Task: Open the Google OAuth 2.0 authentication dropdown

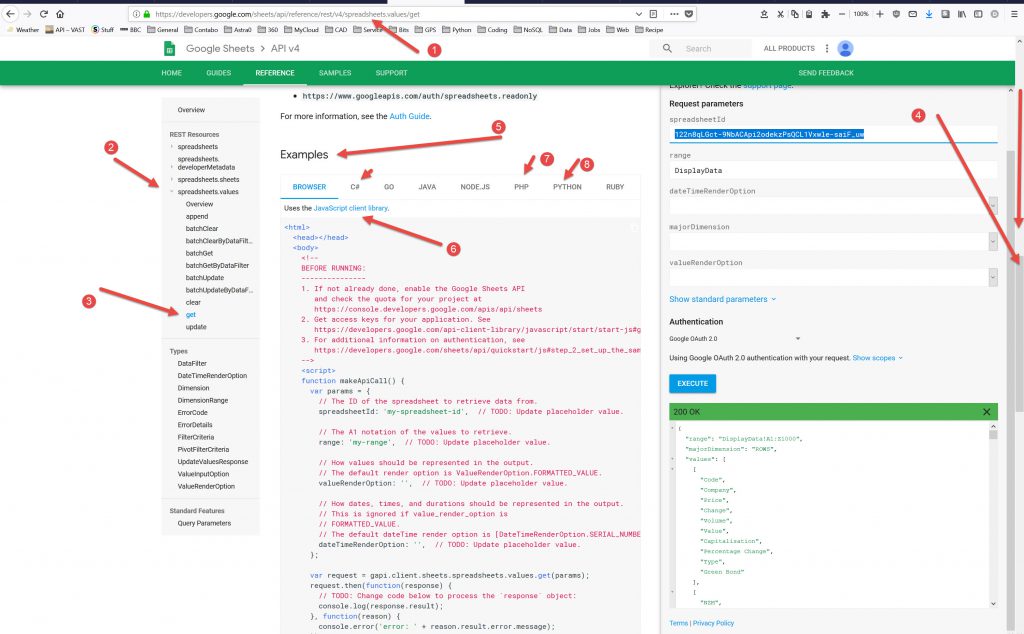Action: tap(797, 338)
